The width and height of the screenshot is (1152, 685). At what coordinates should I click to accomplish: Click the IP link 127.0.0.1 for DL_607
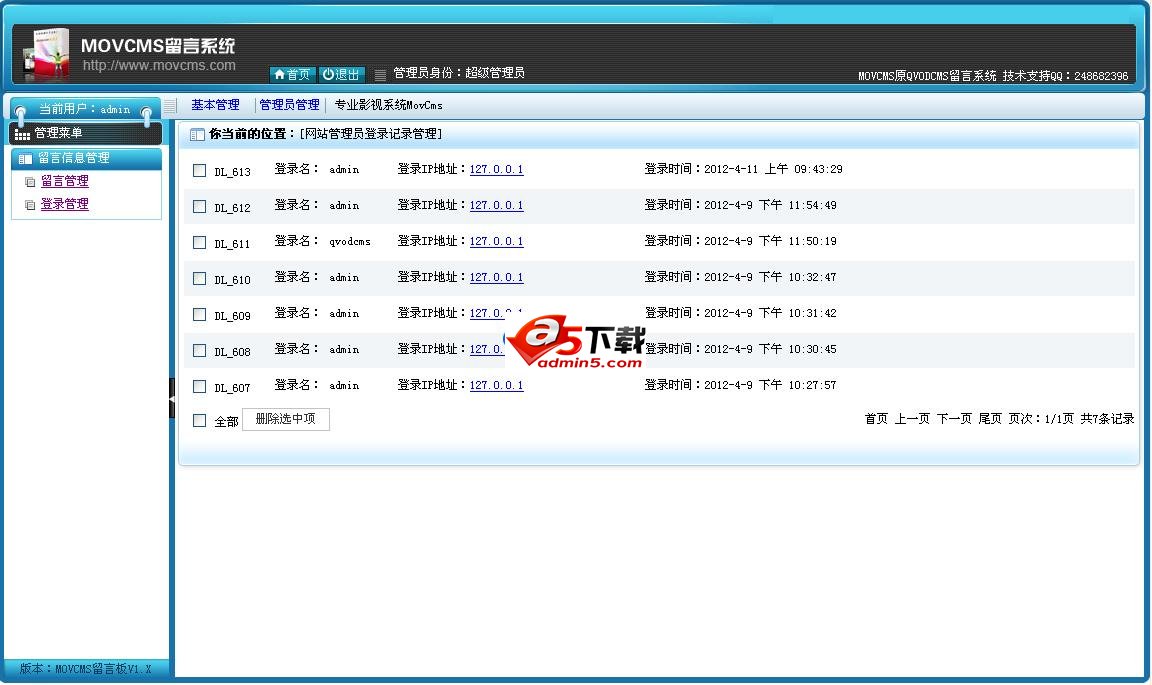pyautogui.click(x=497, y=386)
